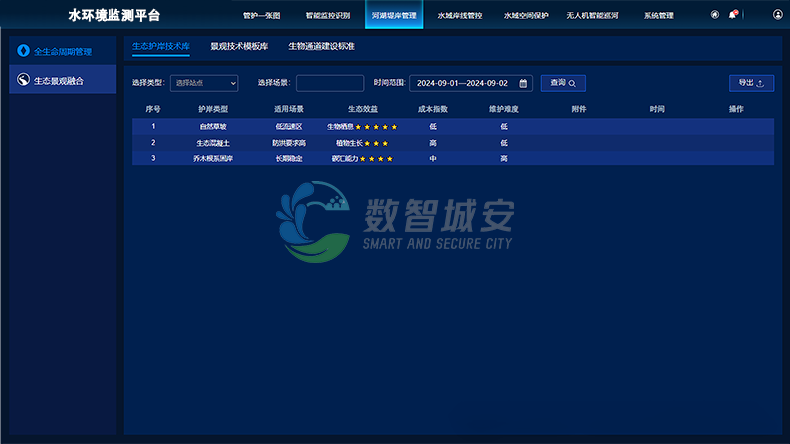
Task: Switch to 景观技术模板库 tab
Action: (239, 46)
